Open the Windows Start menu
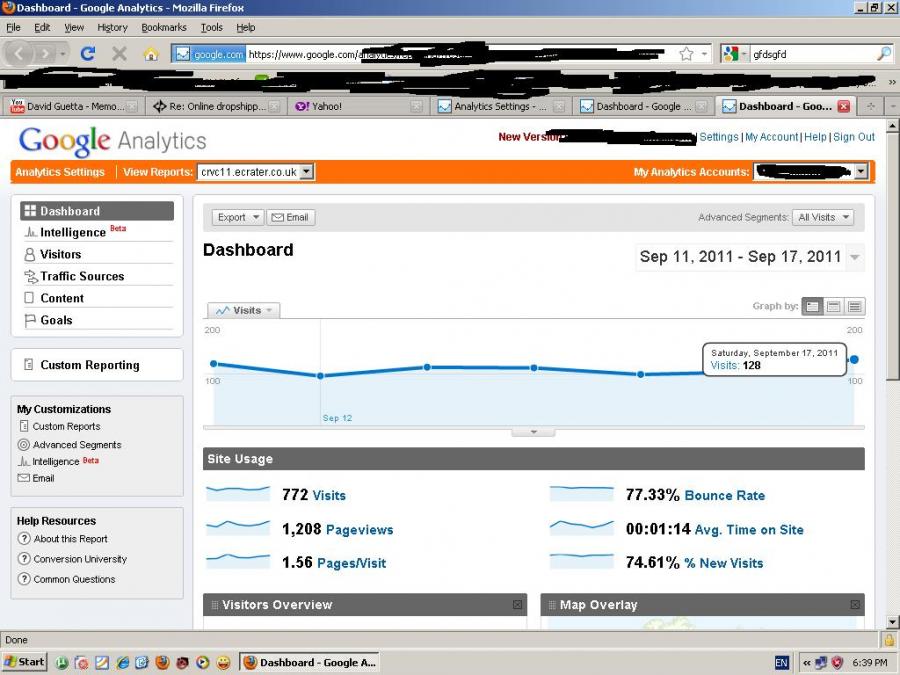The width and height of the screenshot is (900, 675). click(x=25, y=662)
